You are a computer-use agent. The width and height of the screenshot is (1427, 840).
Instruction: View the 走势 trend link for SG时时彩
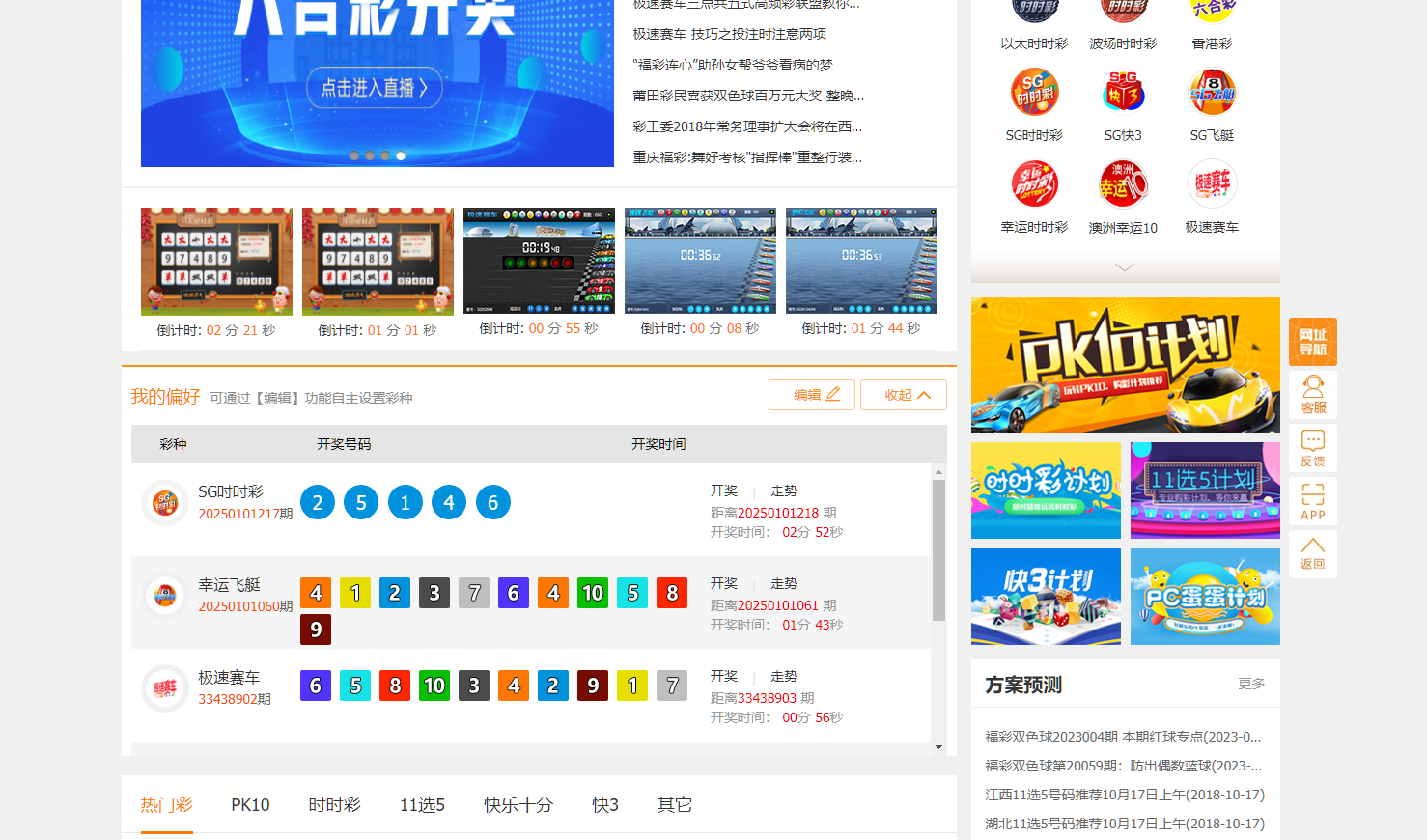(x=784, y=490)
